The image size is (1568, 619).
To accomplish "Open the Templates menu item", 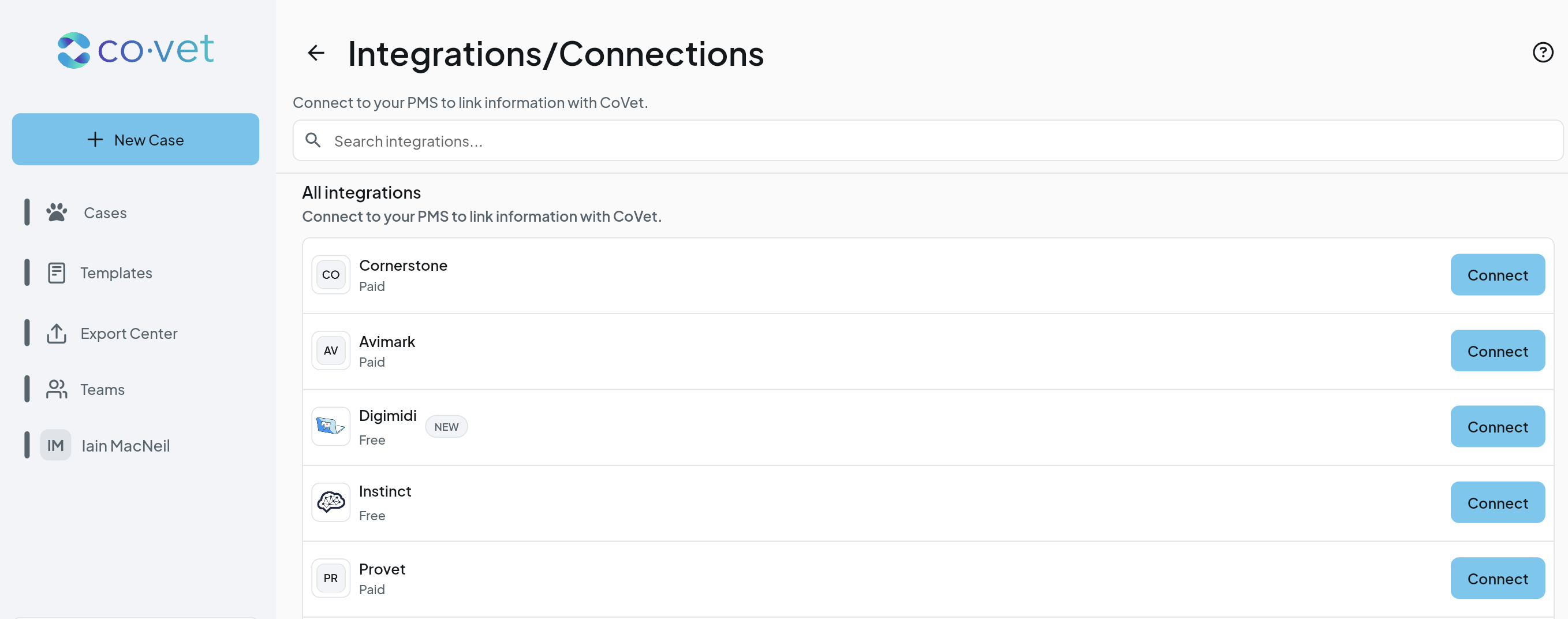I will point(136,273).
